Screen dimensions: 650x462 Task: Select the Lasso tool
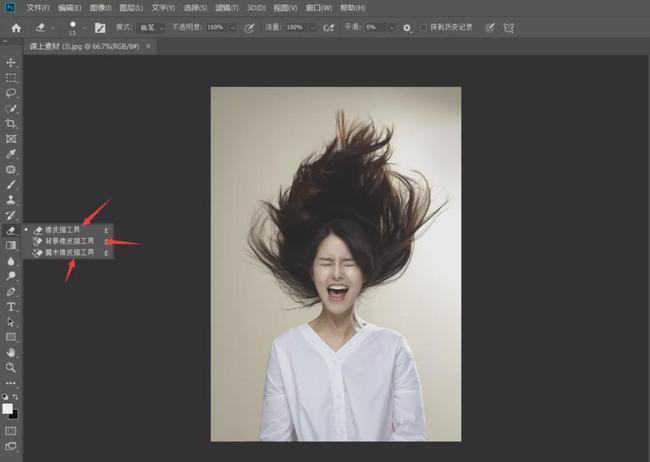pos(11,93)
